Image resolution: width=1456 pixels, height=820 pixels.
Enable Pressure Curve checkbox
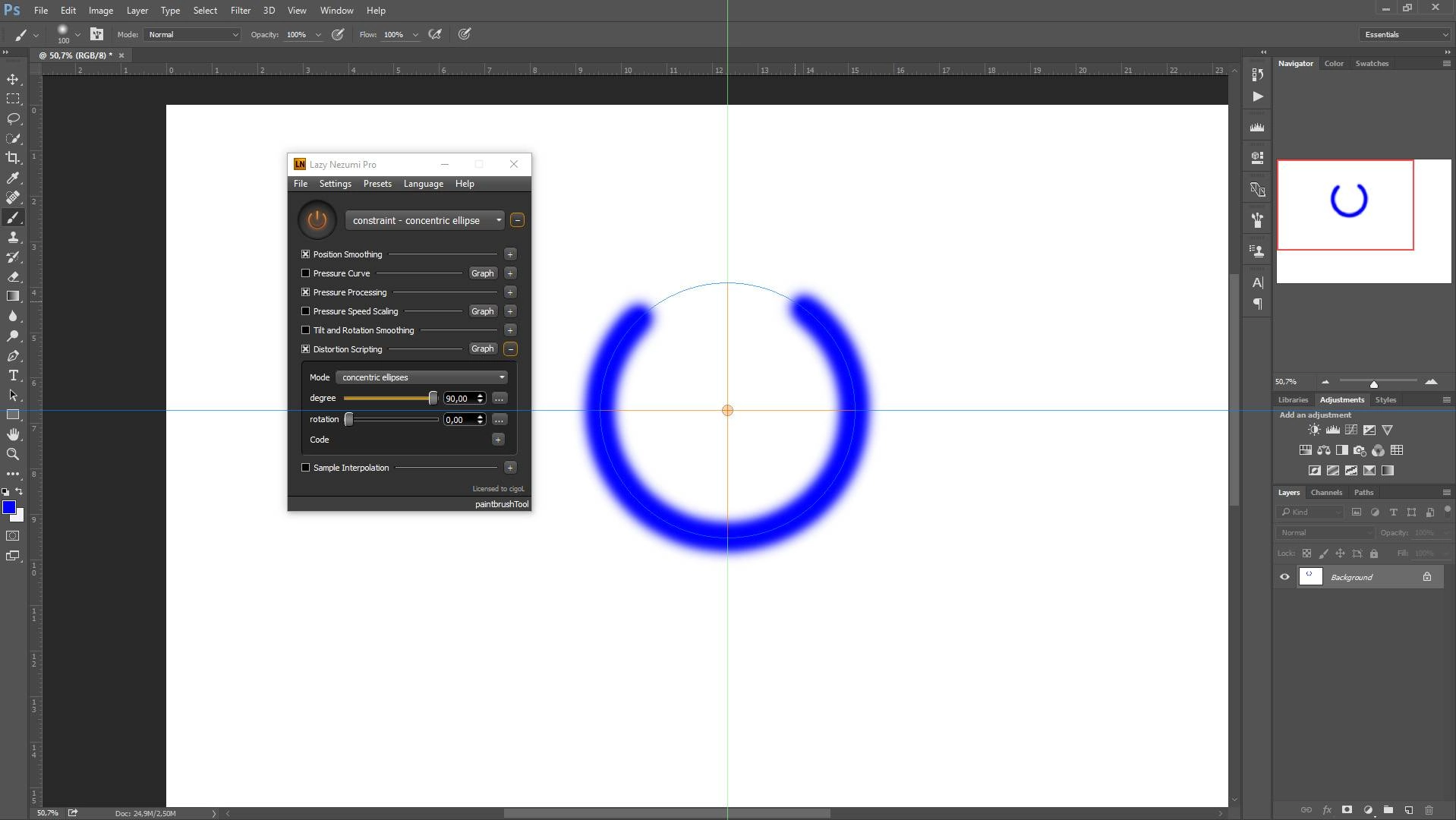(x=305, y=273)
